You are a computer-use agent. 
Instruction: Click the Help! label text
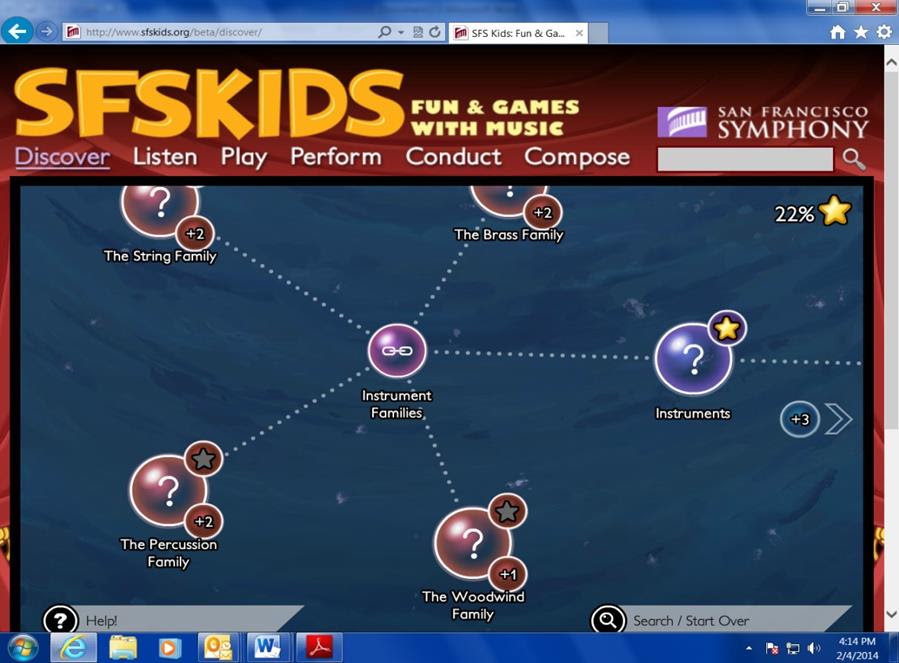point(101,621)
